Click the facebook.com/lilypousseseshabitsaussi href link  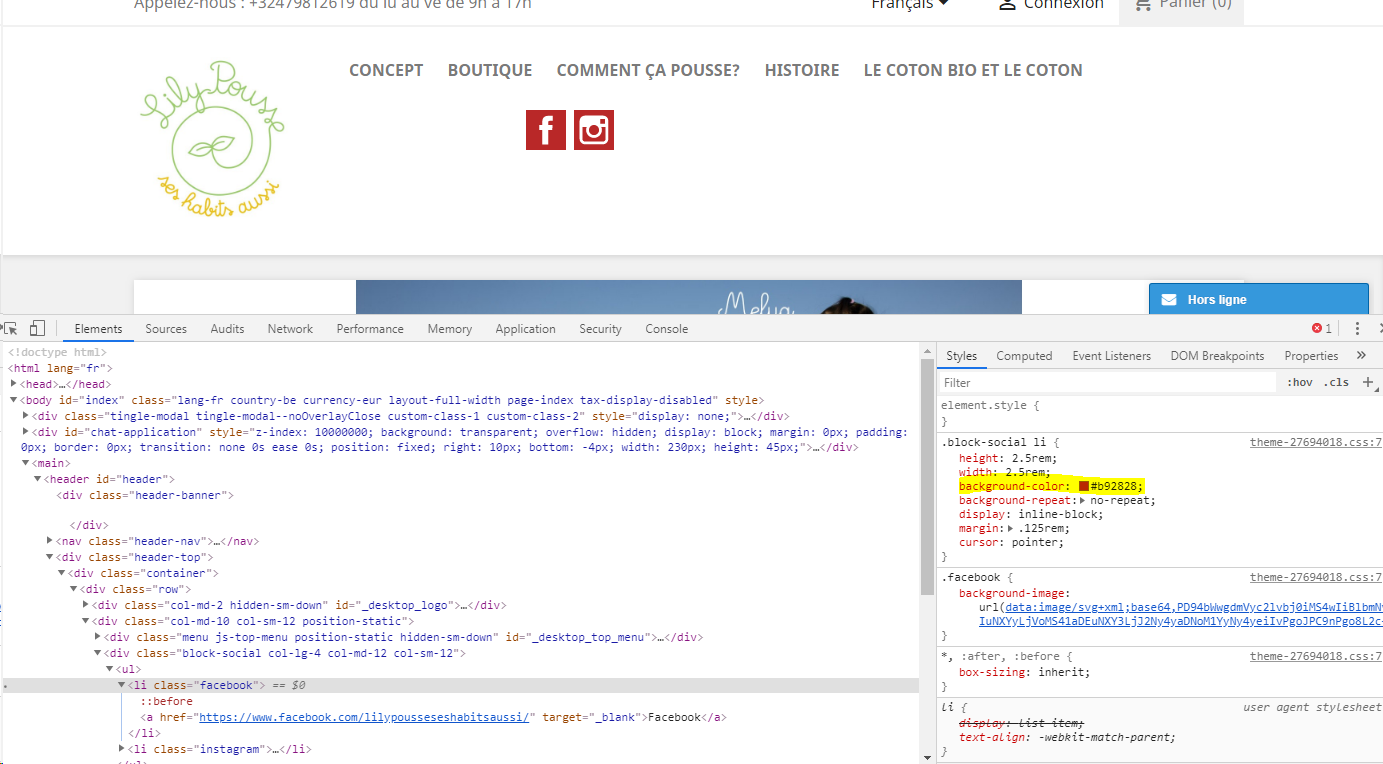(364, 717)
